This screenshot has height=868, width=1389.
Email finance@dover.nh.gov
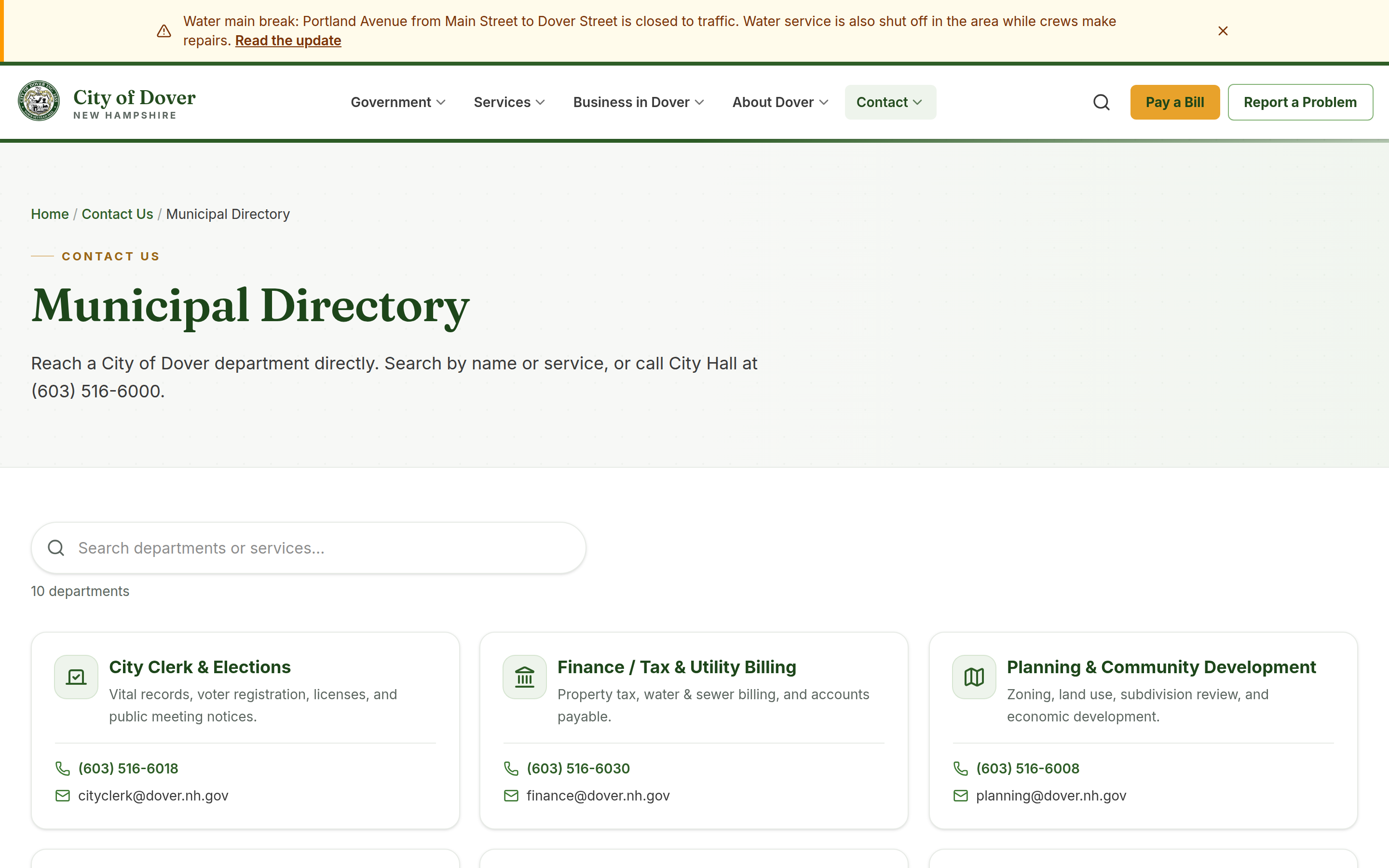tap(598, 796)
